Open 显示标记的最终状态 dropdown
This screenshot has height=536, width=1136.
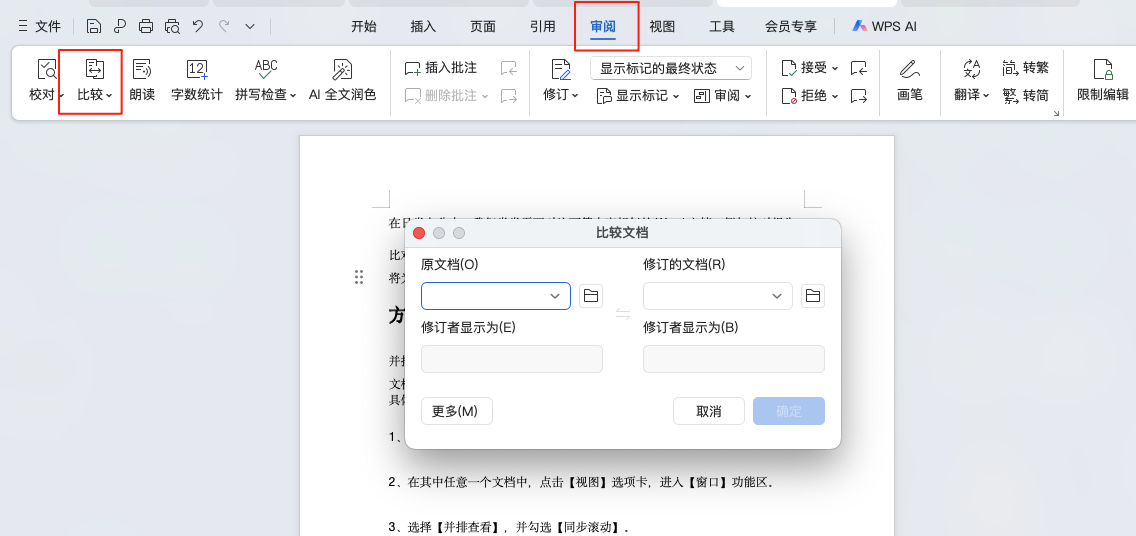671,68
